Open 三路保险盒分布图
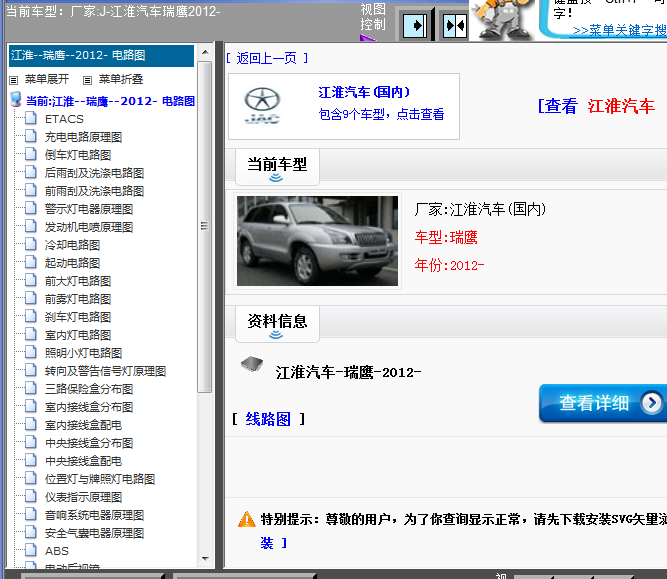 click(x=89, y=389)
